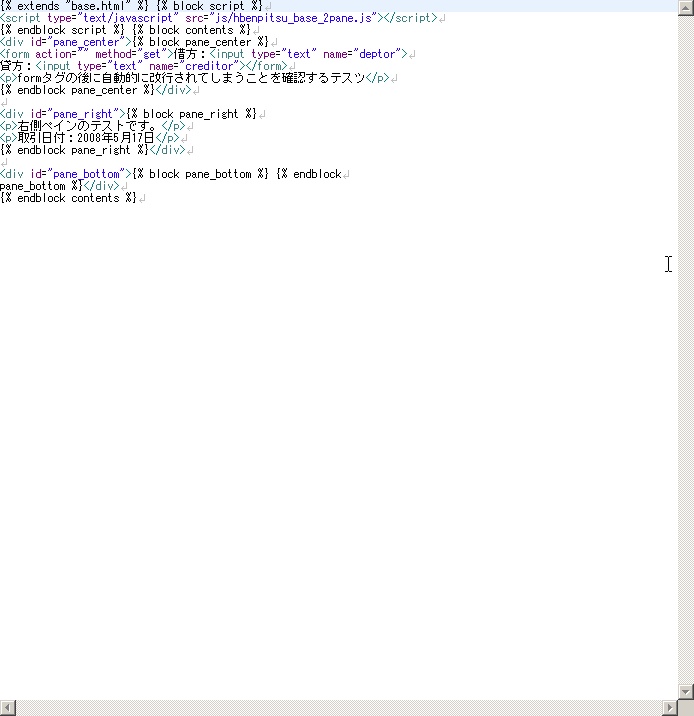Click the 'block contents' tag text
The image size is (694, 716).
(x=191, y=30)
